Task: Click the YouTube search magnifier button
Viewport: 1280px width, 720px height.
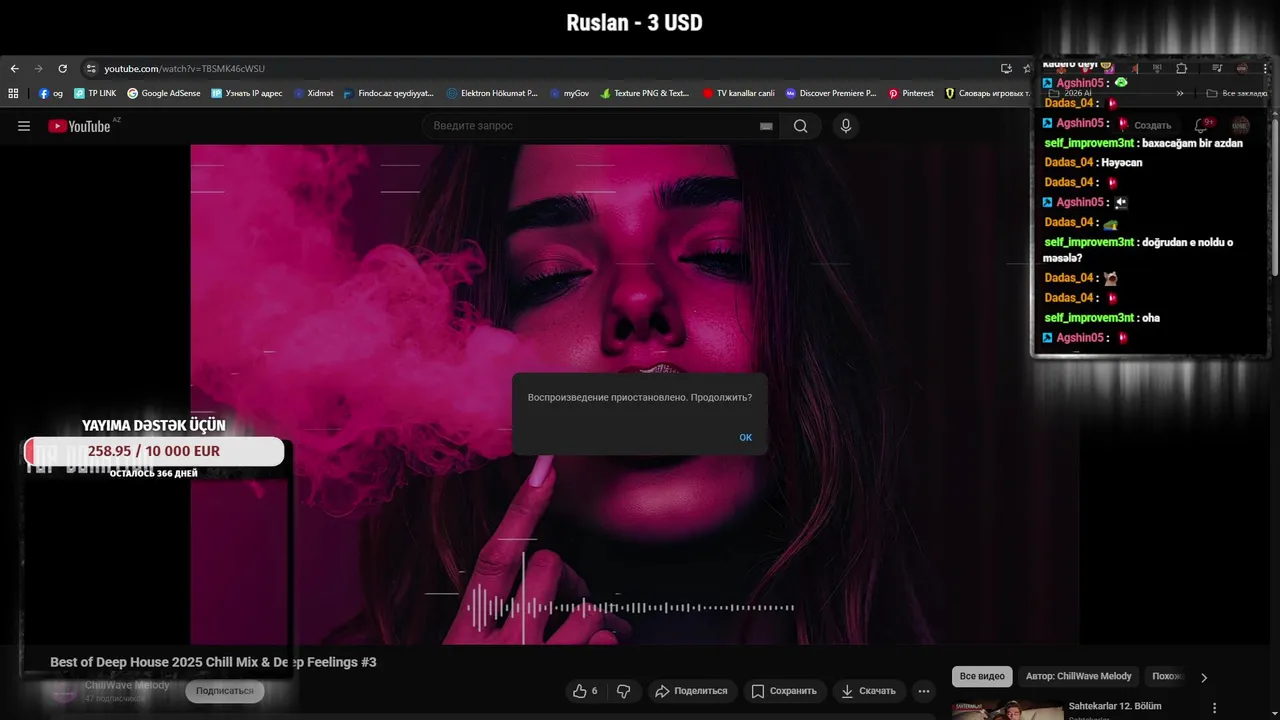Action: pos(800,126)
